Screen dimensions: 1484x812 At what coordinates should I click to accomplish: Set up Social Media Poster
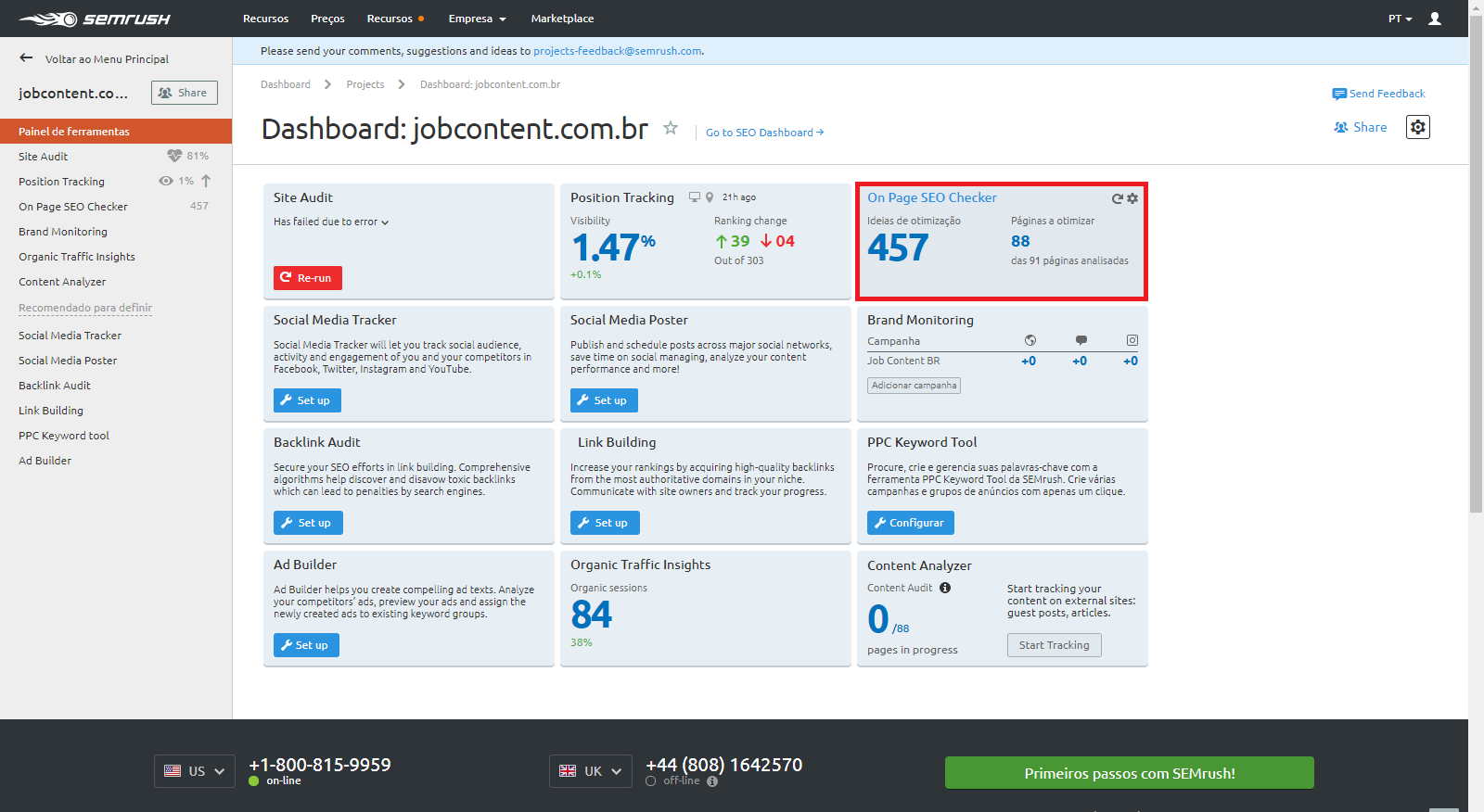(x=604, y=400)
